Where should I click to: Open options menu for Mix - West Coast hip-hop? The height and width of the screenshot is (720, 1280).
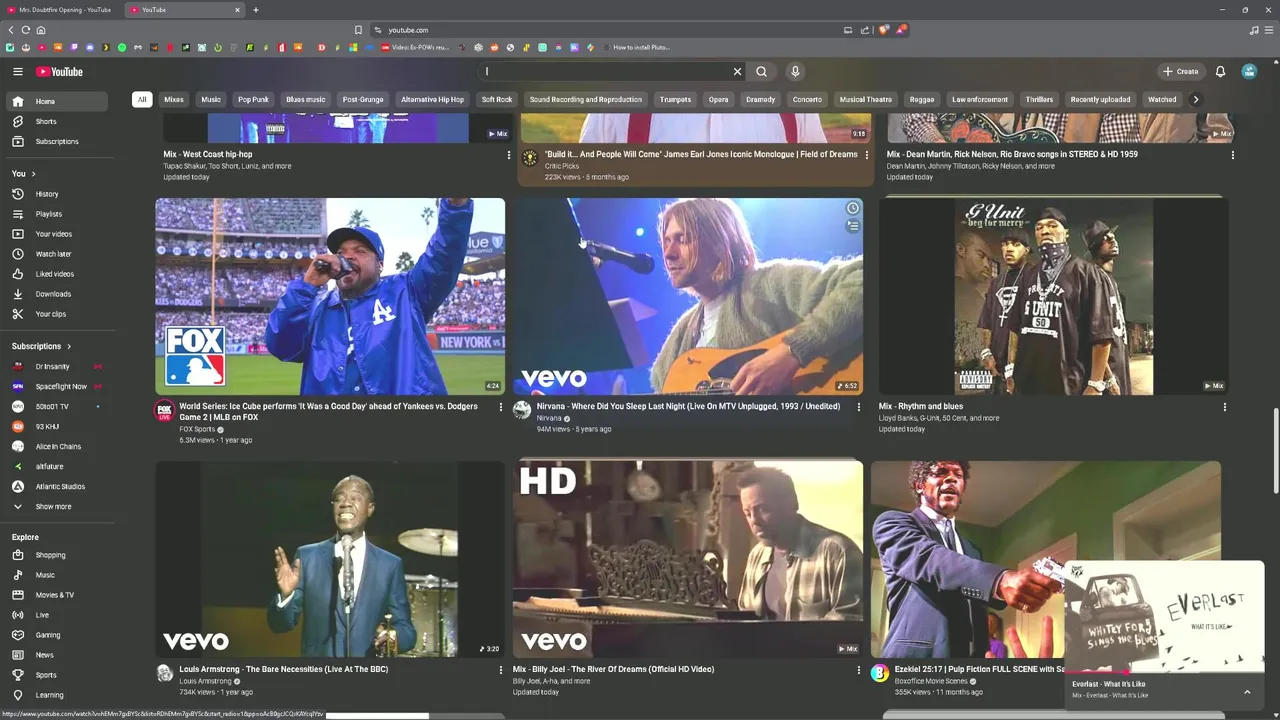click(x=508, y=155)
